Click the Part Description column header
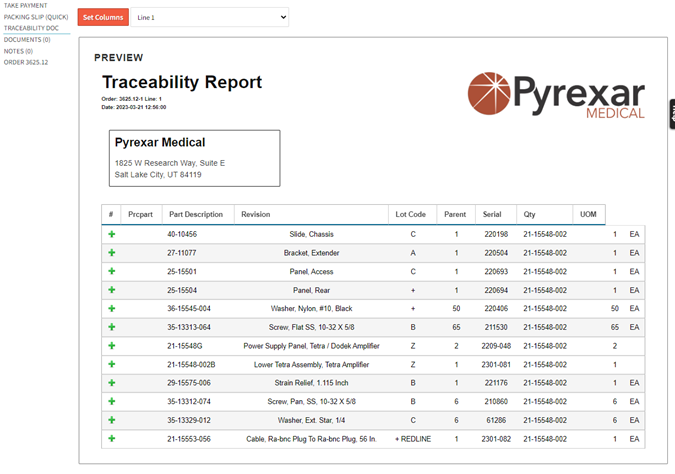 (x=196, y=214)
